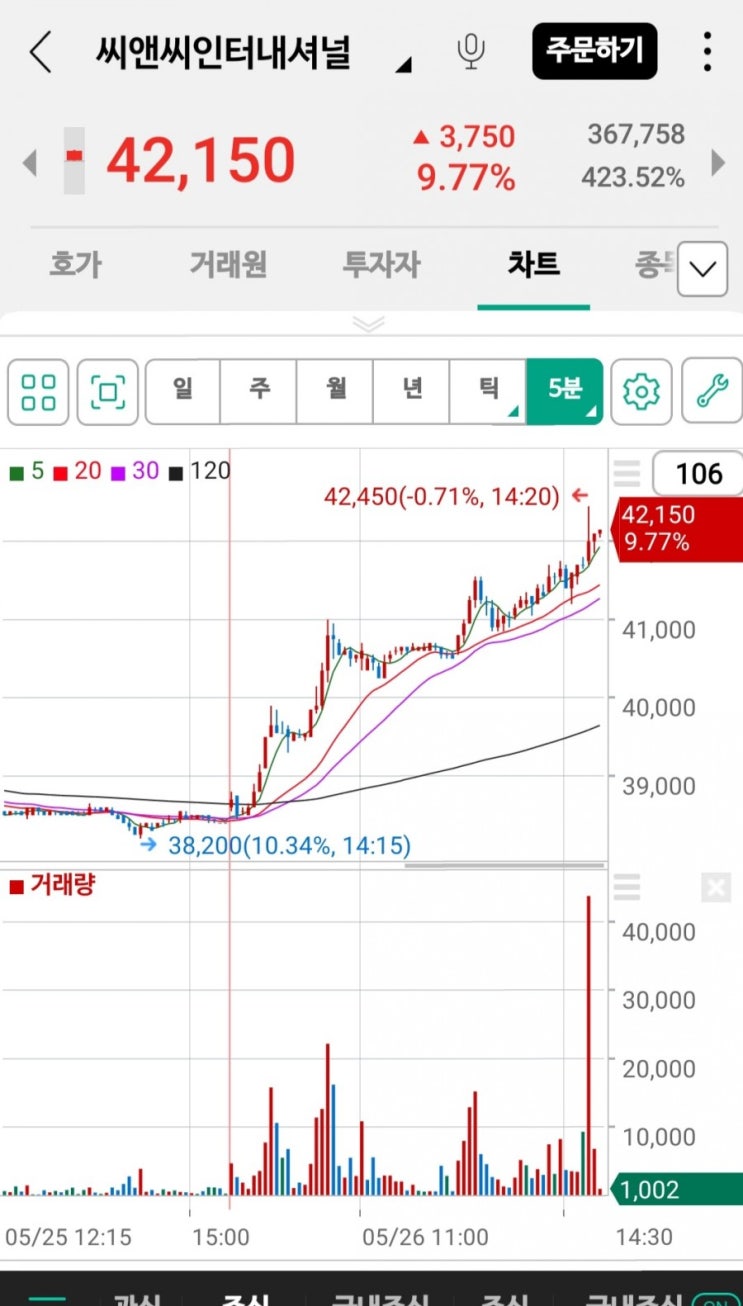This screenshot has height=1306, width=743.
Task: Select the tallest red volume bar
Action: [x=589, y=1045]
